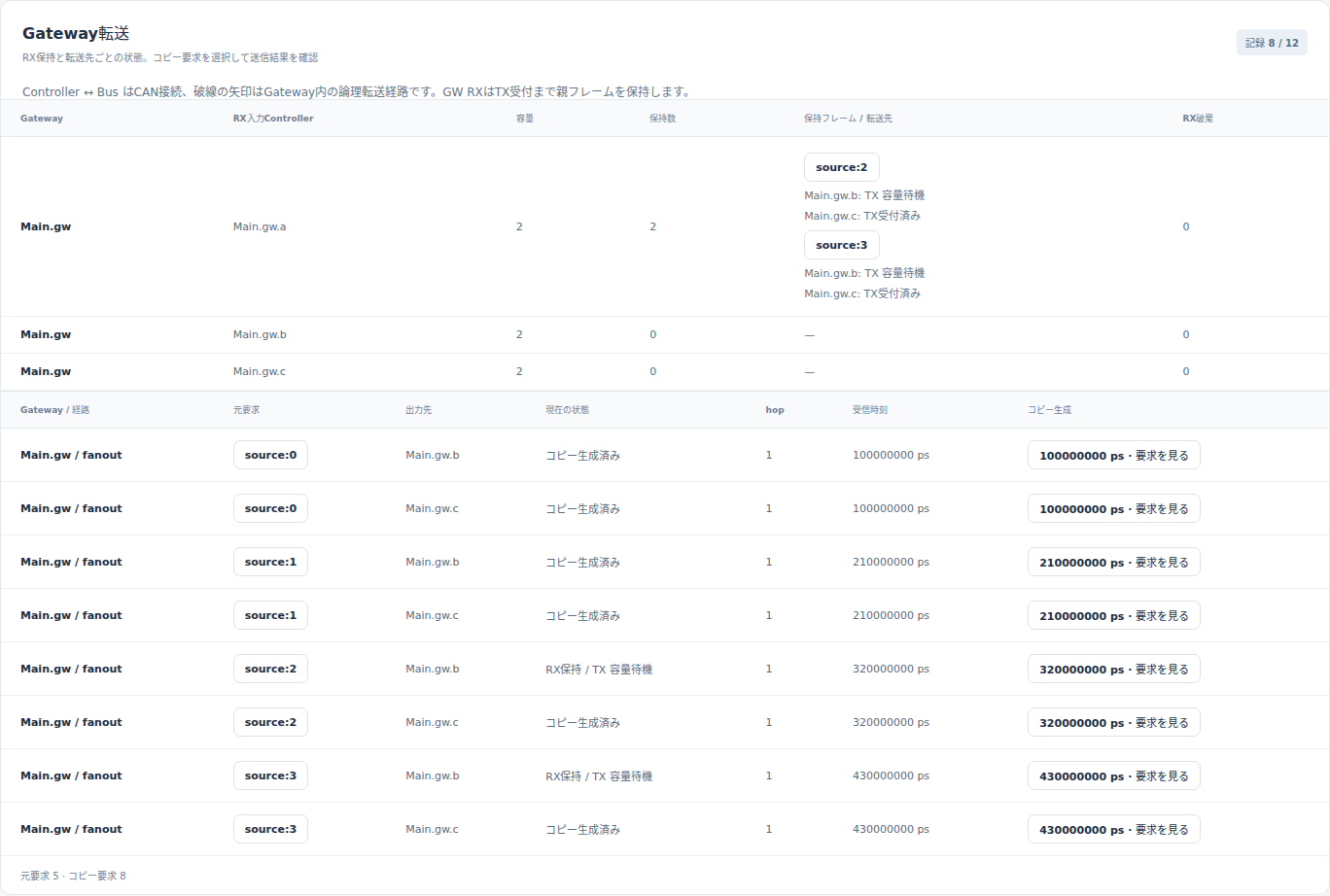Image resolution: width=1330 pixels, height=896 pixels.
Task: Click the 元要求 column header
Action: tap(246, 410)
